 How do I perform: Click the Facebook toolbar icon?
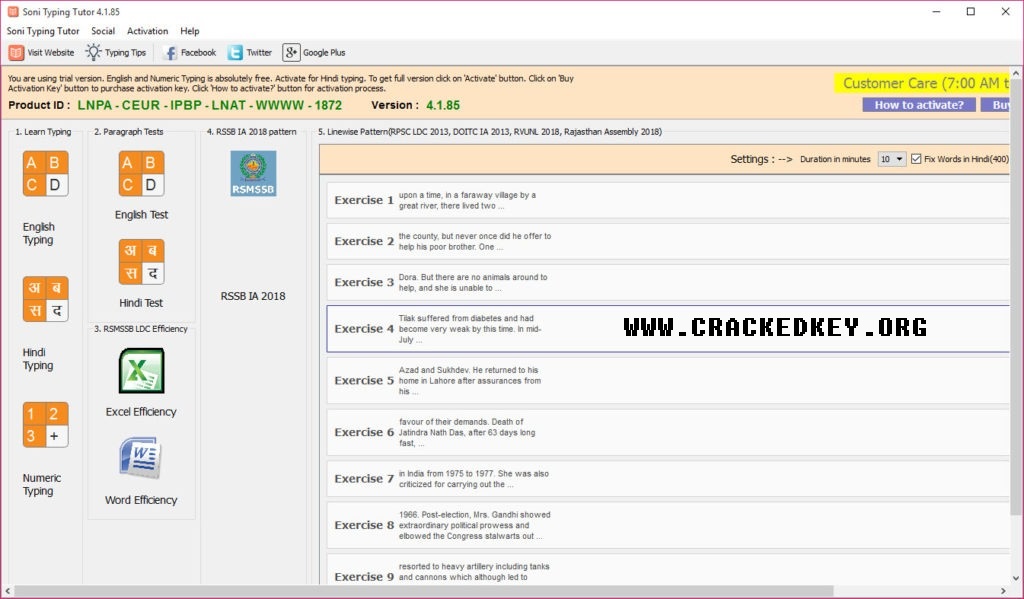[x=170, y=53]
